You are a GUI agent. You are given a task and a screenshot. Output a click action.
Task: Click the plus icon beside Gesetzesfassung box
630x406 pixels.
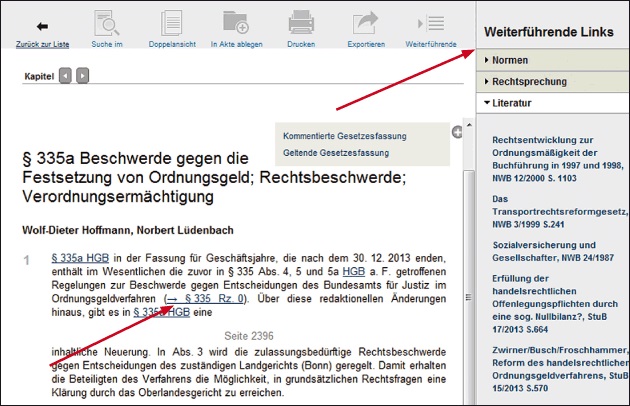pyautogui.click(x=457, y=132)
